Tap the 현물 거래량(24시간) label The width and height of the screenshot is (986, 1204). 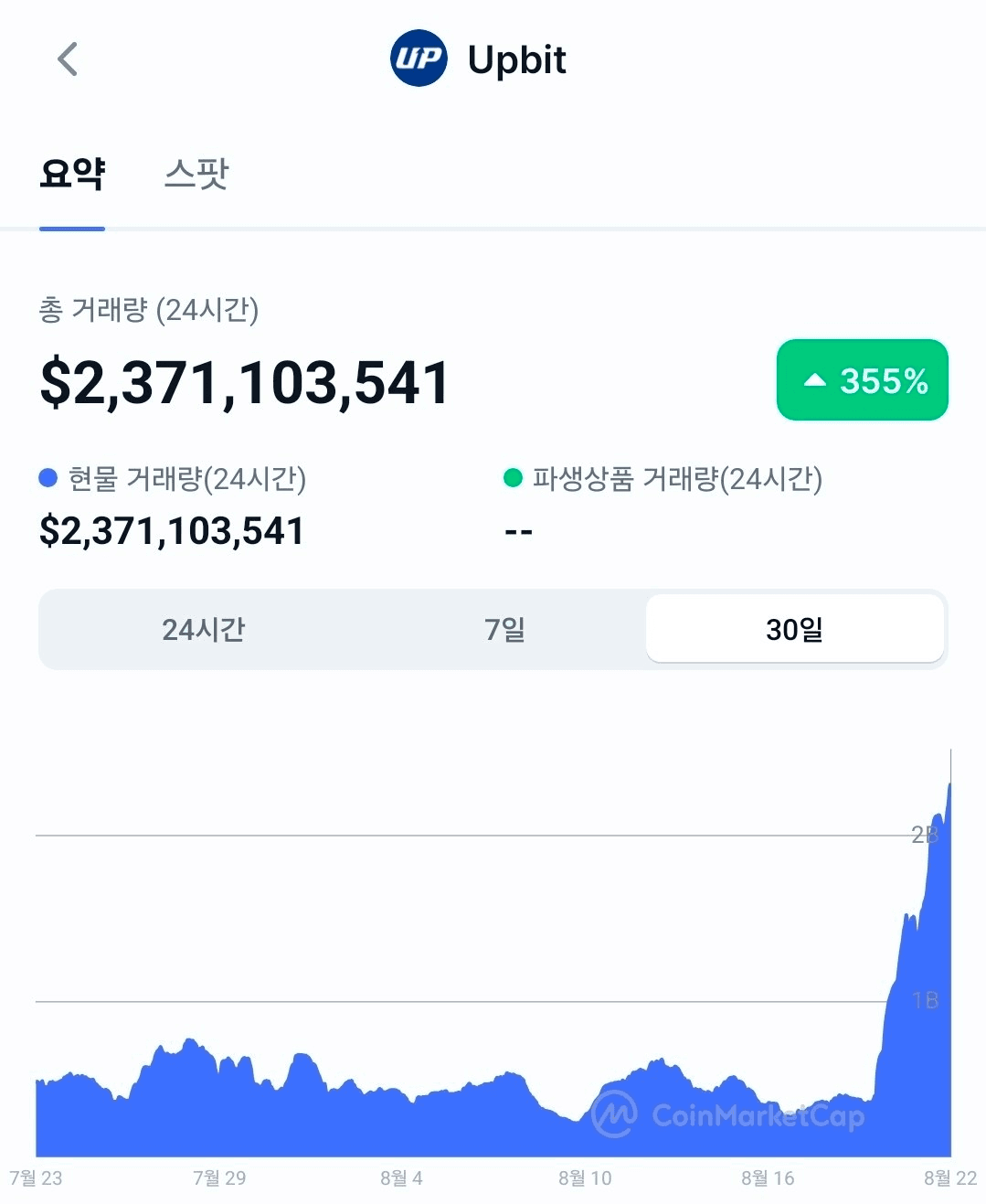(x=187, y=478)
